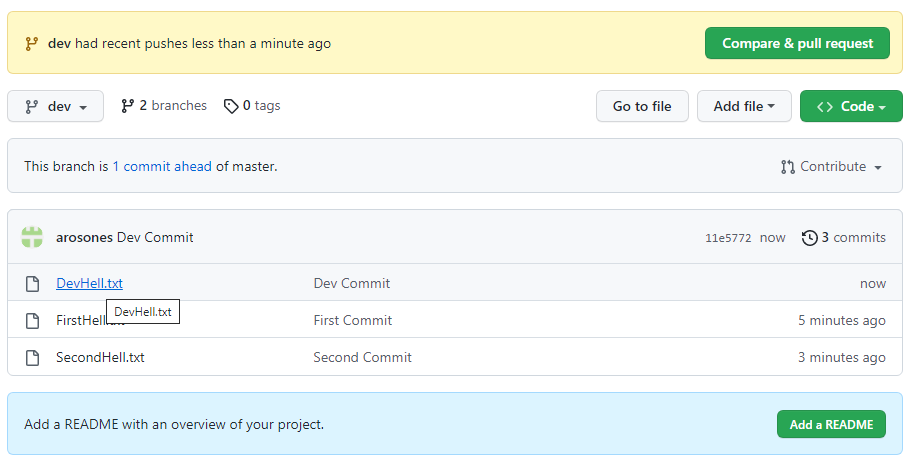Image resolution: width=916 pixels, height=472 pixels.
Task: Expand the Contribute dropdown
Action: (x=831, y=166)
